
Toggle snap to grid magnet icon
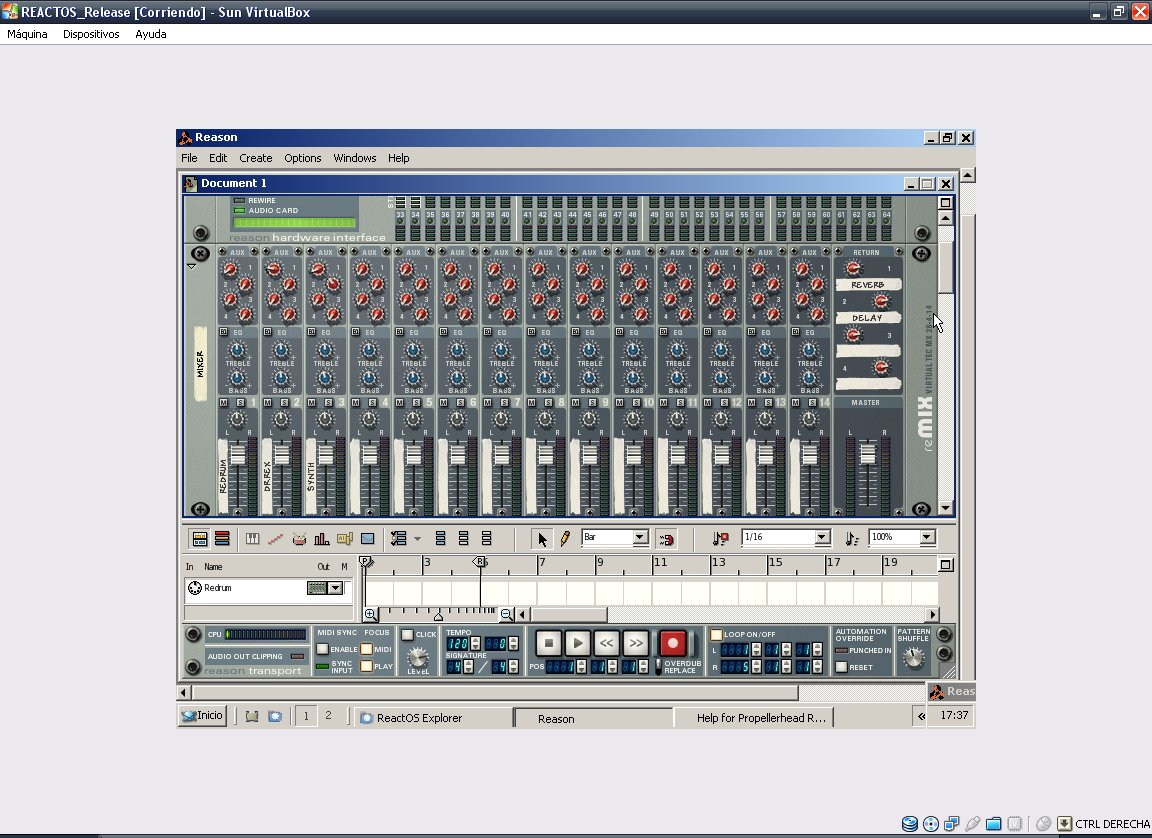click(x=666, y=539)
